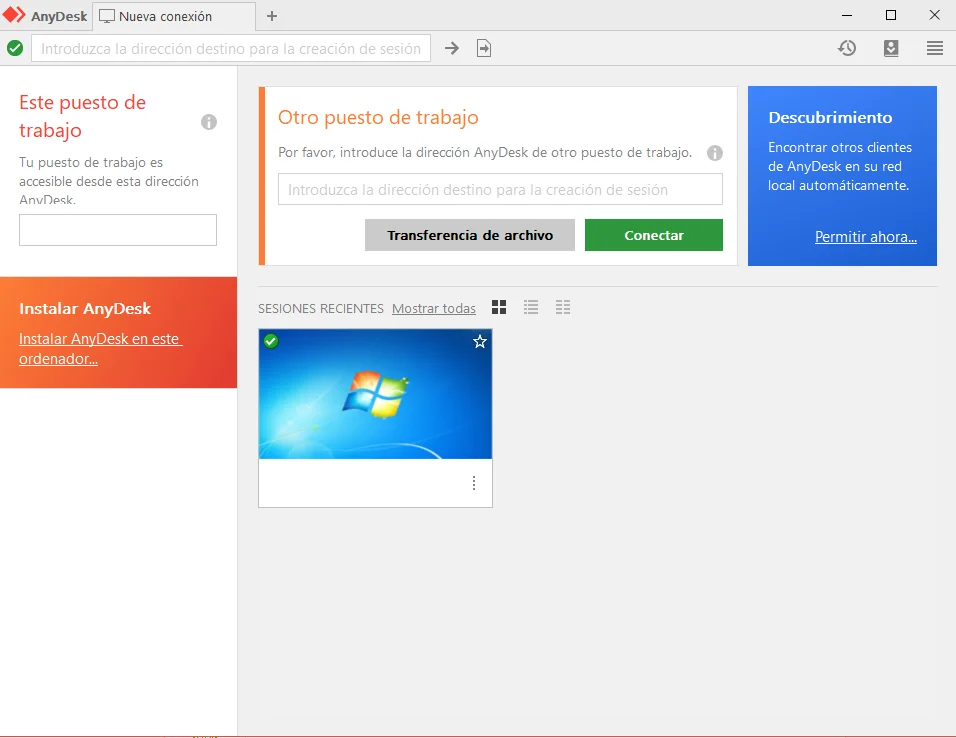Click the Instalar AnyDesk heading
This screenshot has width=956, height=738.
tap(85, 308)
